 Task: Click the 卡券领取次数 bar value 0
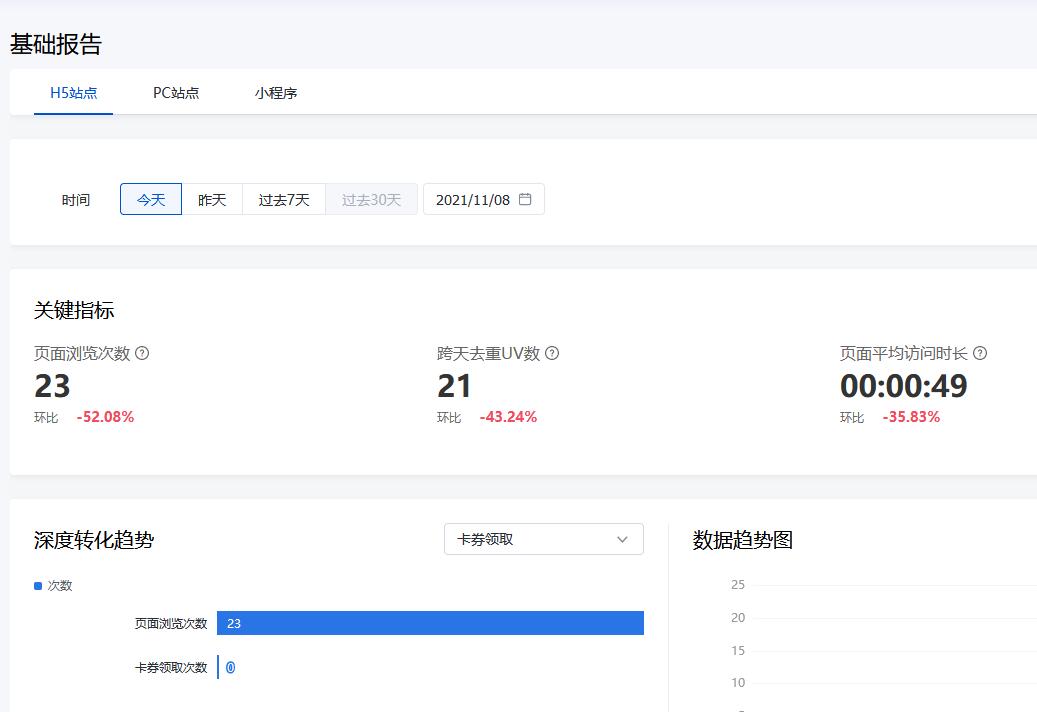tap(230, 668)
